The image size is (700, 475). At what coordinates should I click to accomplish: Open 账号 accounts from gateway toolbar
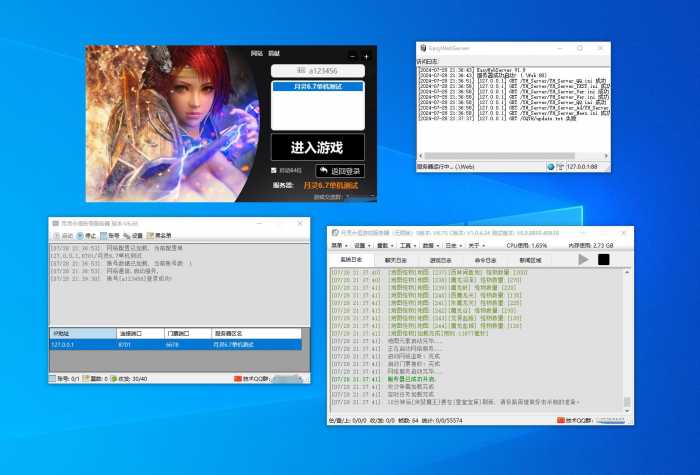pos(109,235)
